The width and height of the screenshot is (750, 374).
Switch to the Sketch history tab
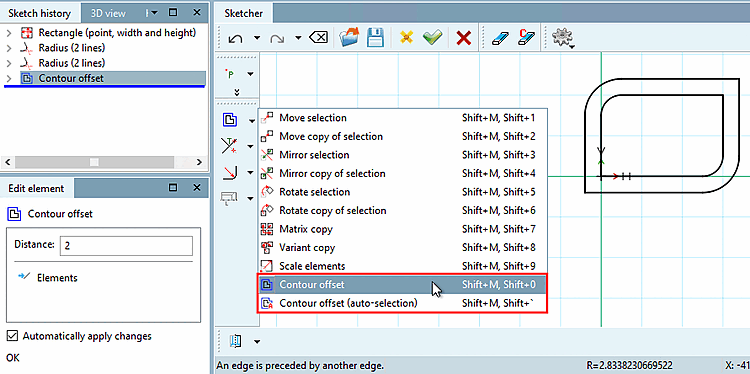pos(40,13)
